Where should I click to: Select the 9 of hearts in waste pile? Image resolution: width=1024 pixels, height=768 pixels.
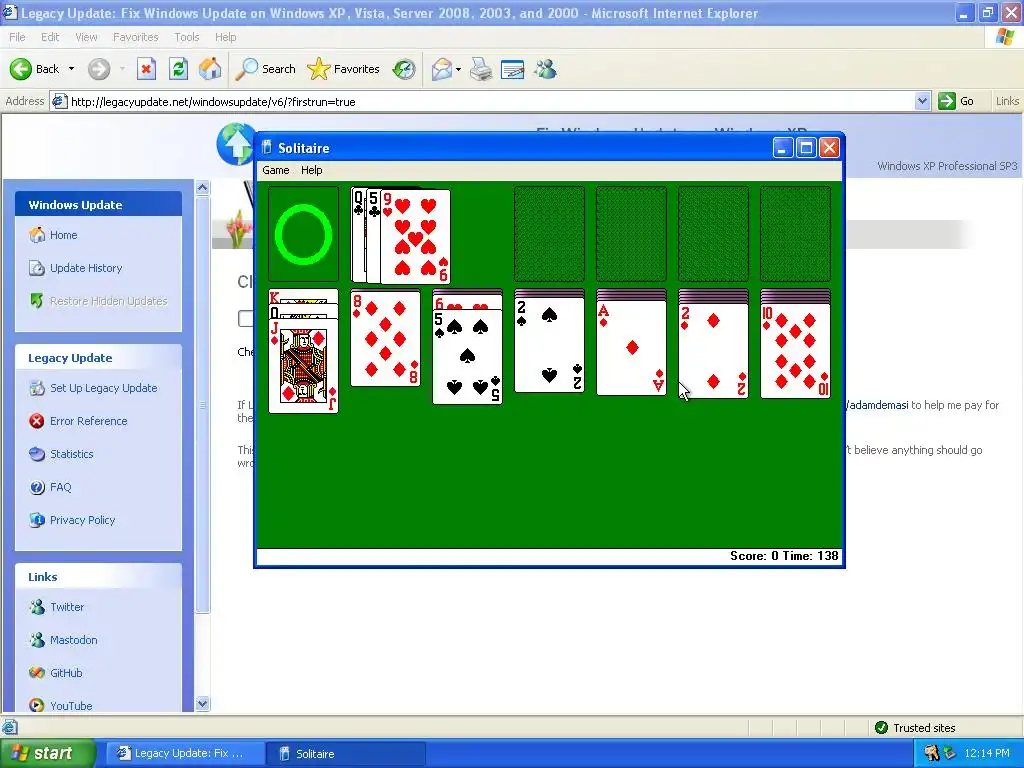(415, 237)
